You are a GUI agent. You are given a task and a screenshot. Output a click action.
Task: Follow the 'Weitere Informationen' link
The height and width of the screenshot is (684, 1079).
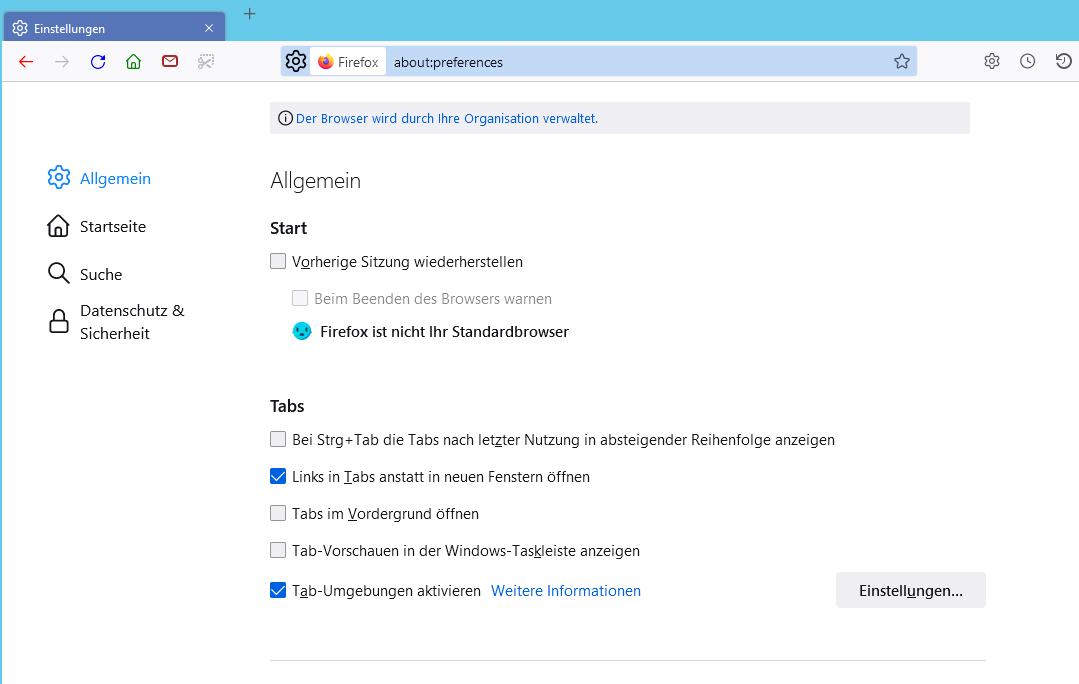coord(566,591)
